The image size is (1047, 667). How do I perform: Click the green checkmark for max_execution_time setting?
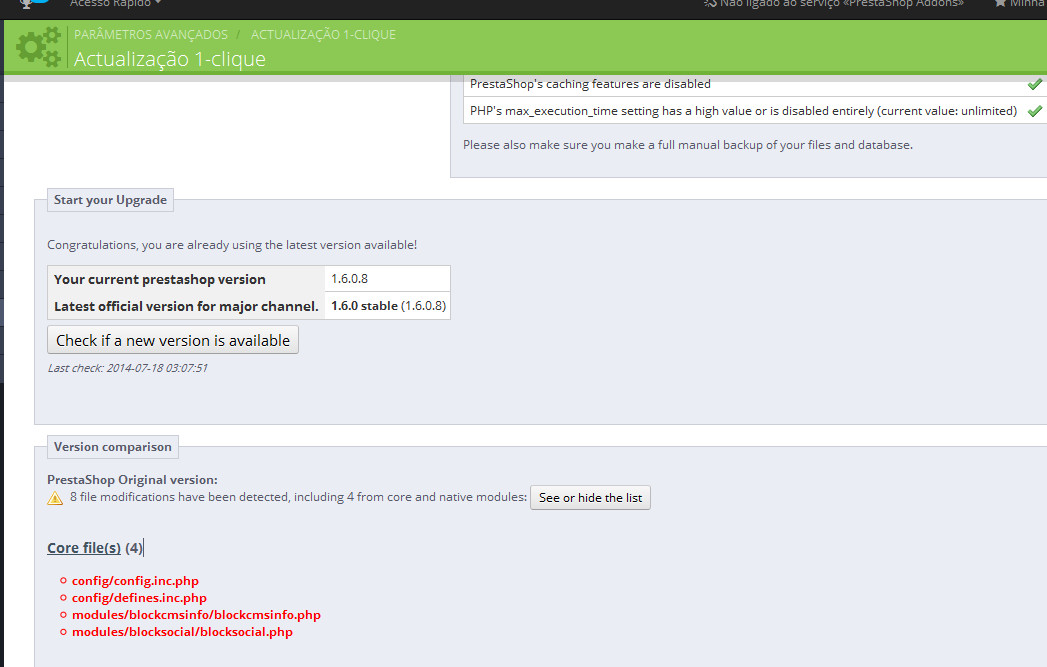coord(1034,111)
